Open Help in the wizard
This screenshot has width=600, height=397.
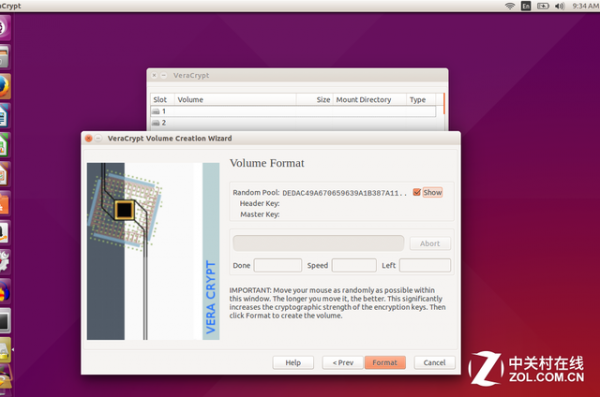pos(293,363)
